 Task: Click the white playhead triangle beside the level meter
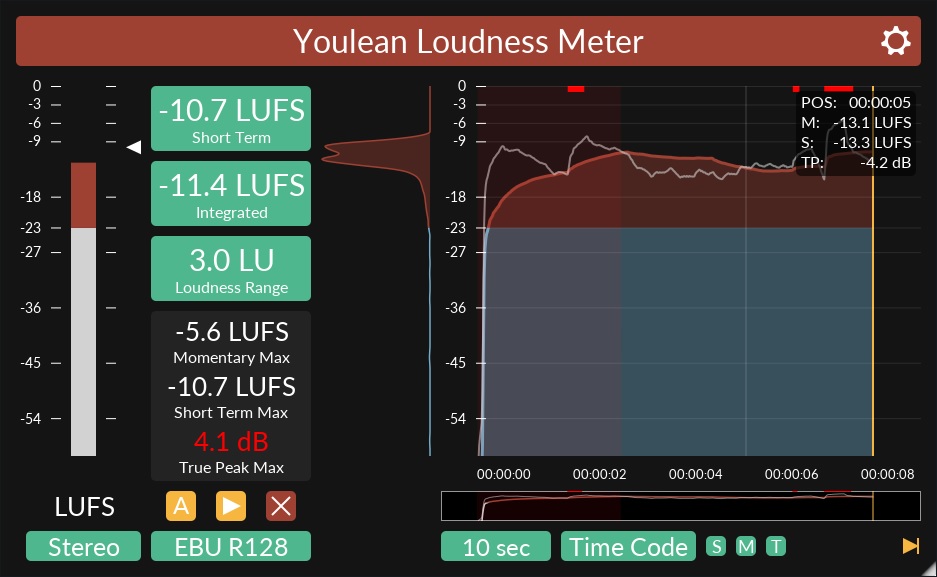click(x=134, y=146)
